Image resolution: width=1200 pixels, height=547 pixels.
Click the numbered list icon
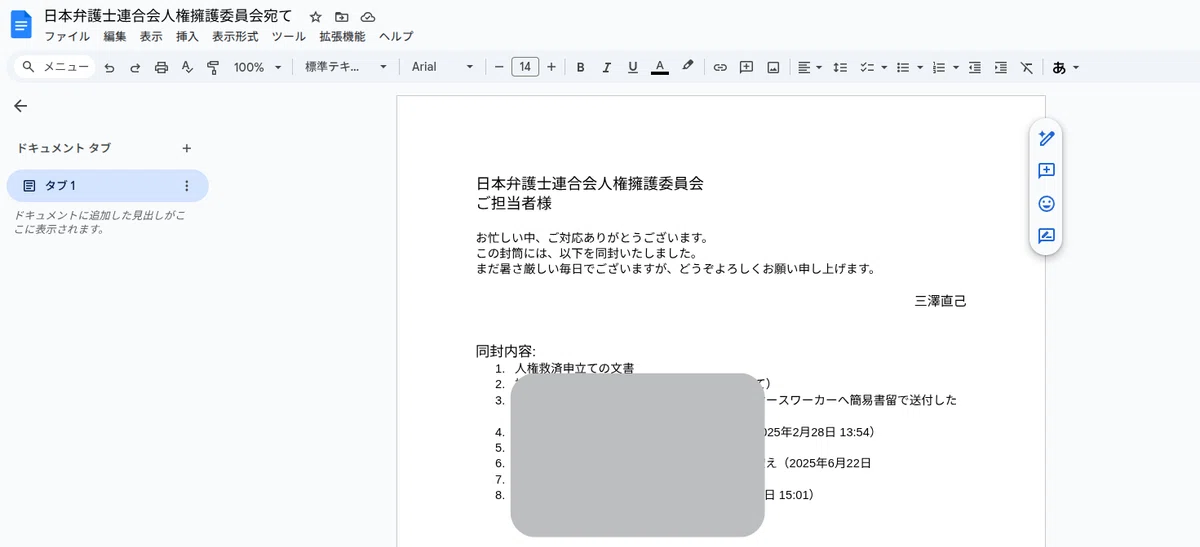coord(938,67)
